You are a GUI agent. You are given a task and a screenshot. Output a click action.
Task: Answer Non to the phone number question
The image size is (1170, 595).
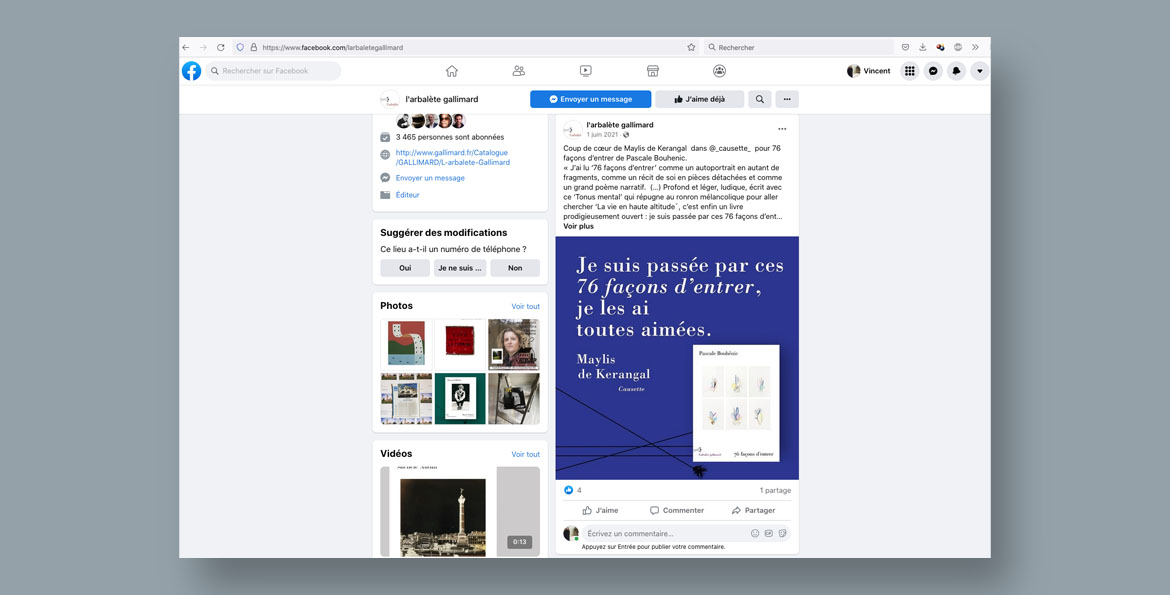coord(515,268)
